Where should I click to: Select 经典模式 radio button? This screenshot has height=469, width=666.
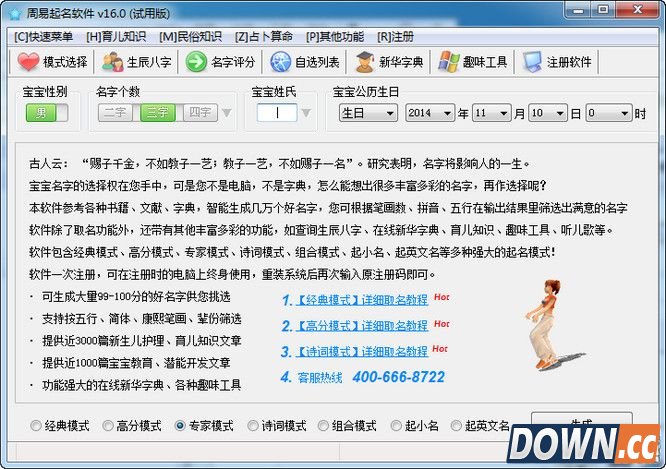pyautogui.click(x=36, y=425)
